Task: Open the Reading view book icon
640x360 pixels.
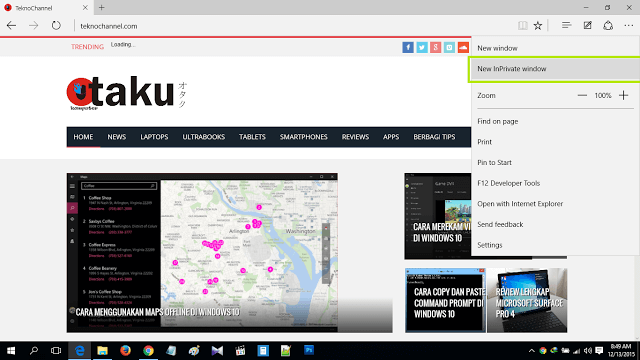Action: (x=522, y=26)
